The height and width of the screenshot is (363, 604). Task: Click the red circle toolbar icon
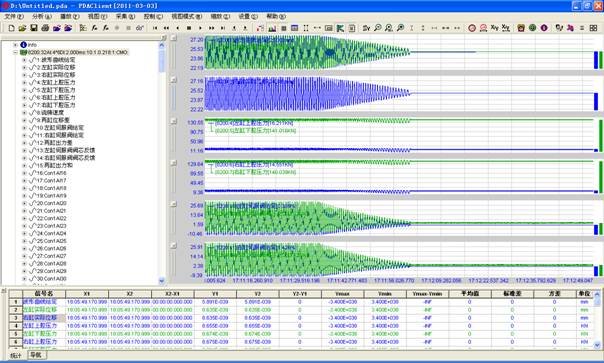click(472, 28)
